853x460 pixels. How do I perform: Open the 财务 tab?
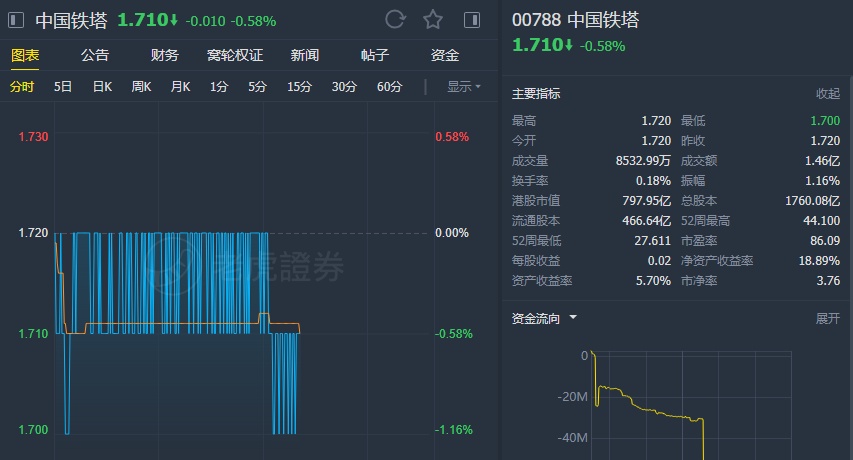click(165, 56)
